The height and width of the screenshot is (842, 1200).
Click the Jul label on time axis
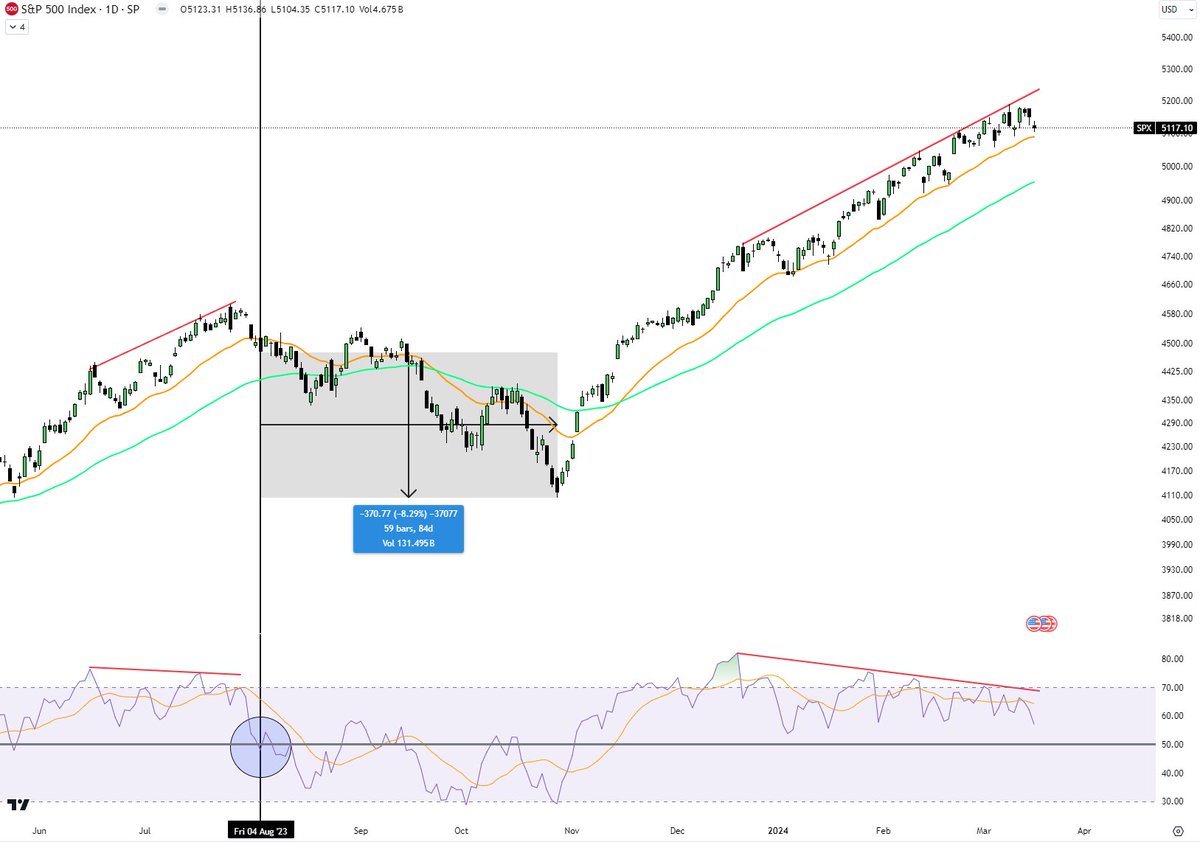coord(146,830)
